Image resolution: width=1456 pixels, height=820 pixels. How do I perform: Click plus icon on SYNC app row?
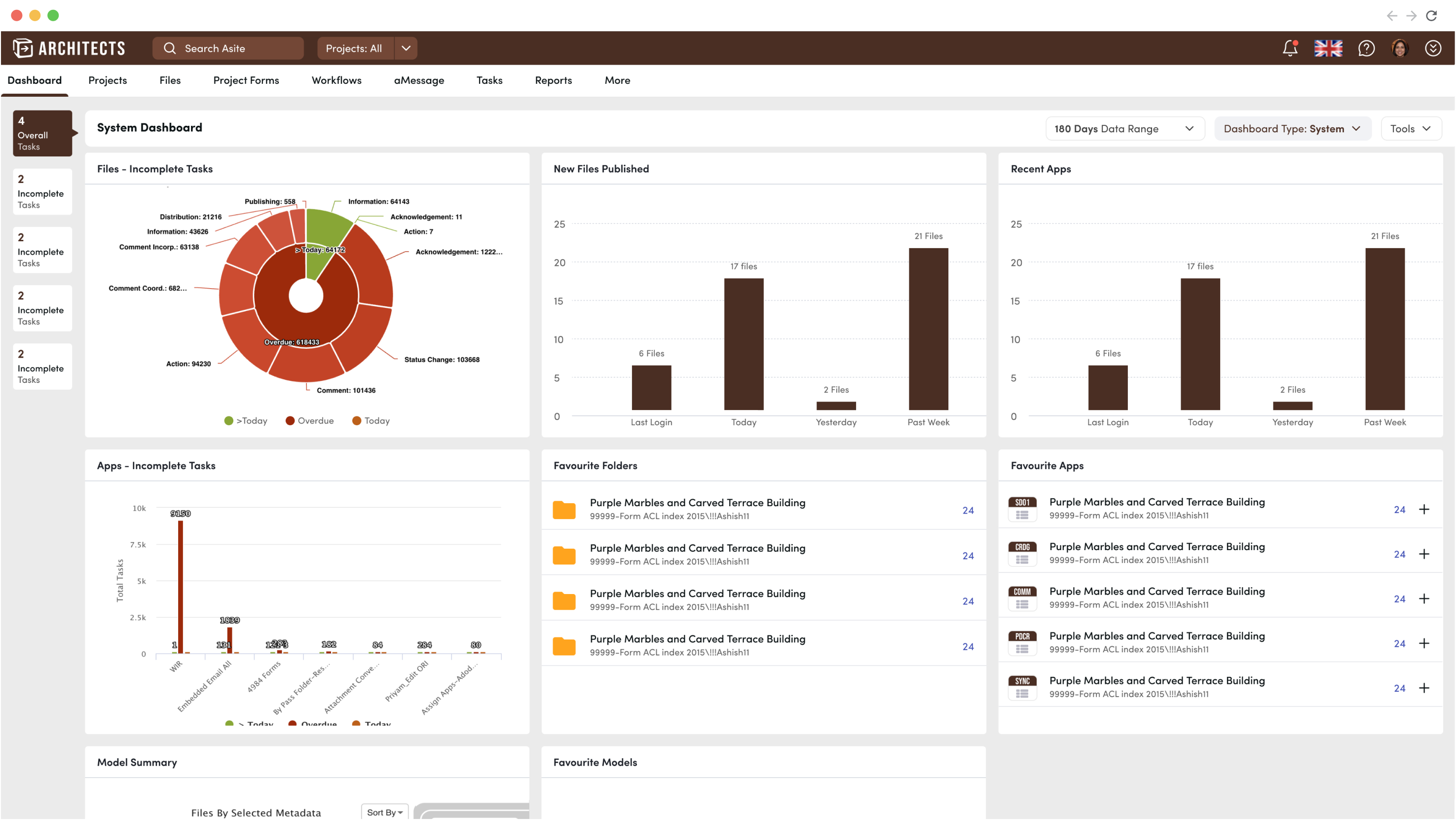(1424, 688)
